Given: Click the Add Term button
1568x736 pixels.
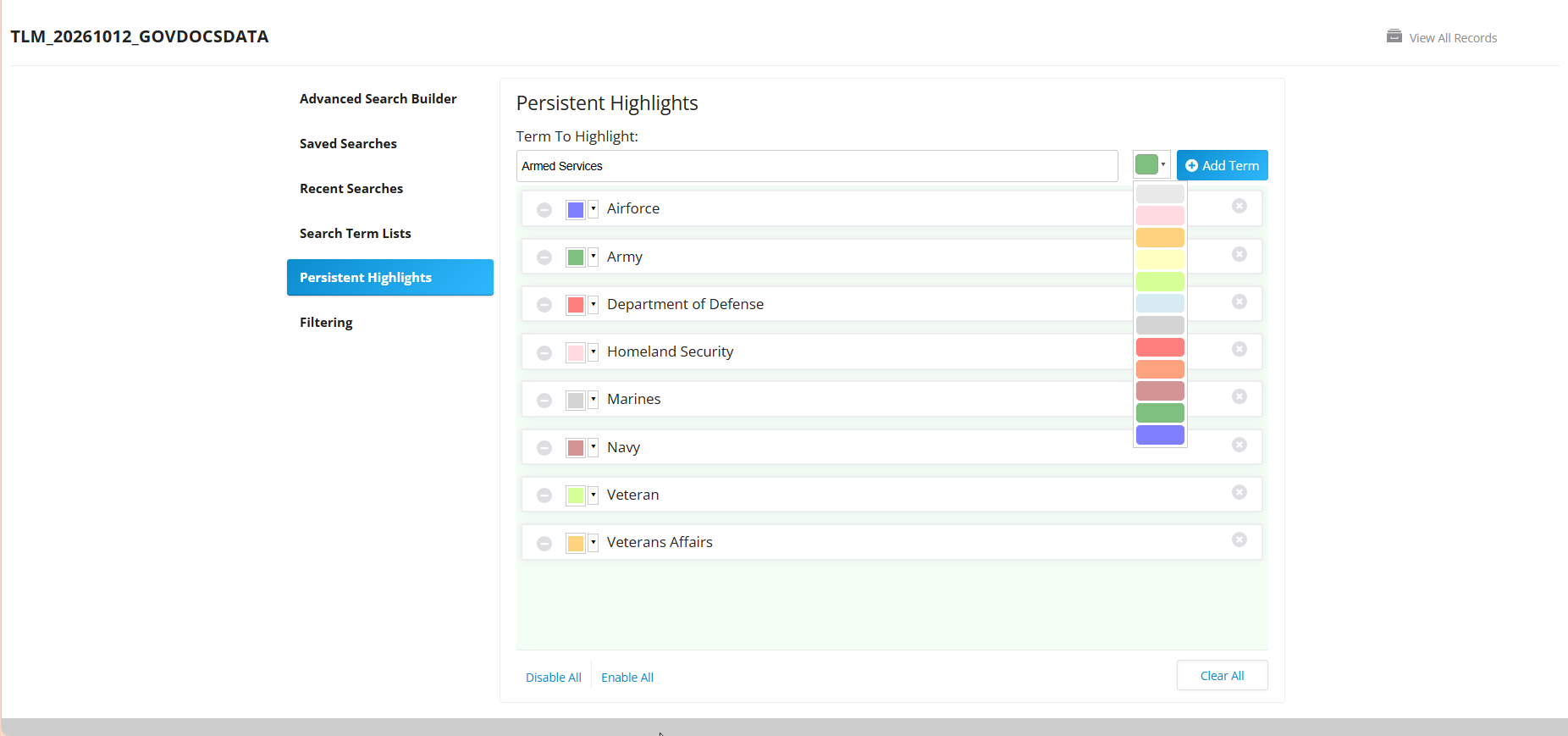Looking at the screenshot, I should click(1223, 165).
